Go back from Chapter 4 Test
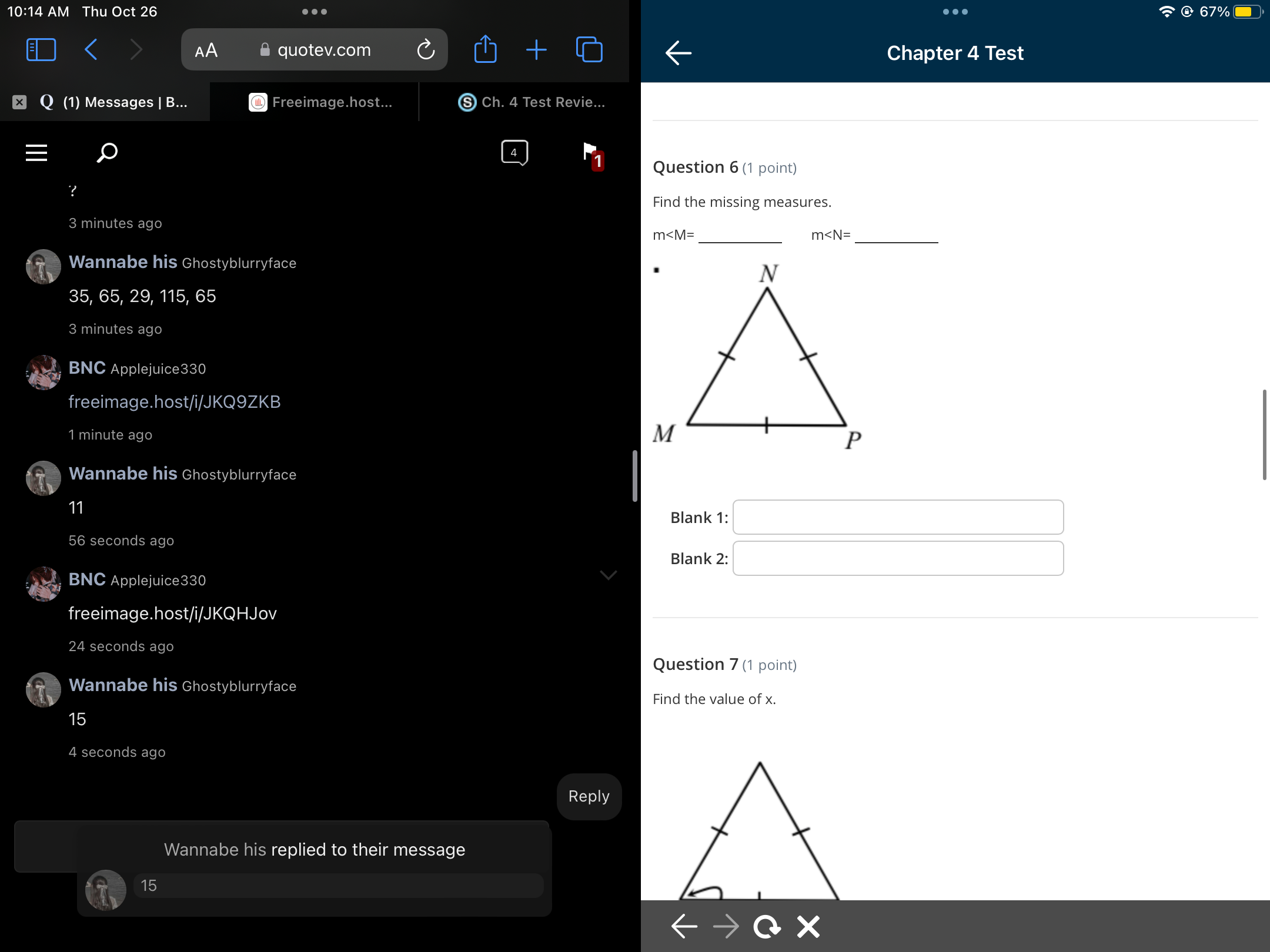This screenshot has height=952, width=1270. coord(678,53)
